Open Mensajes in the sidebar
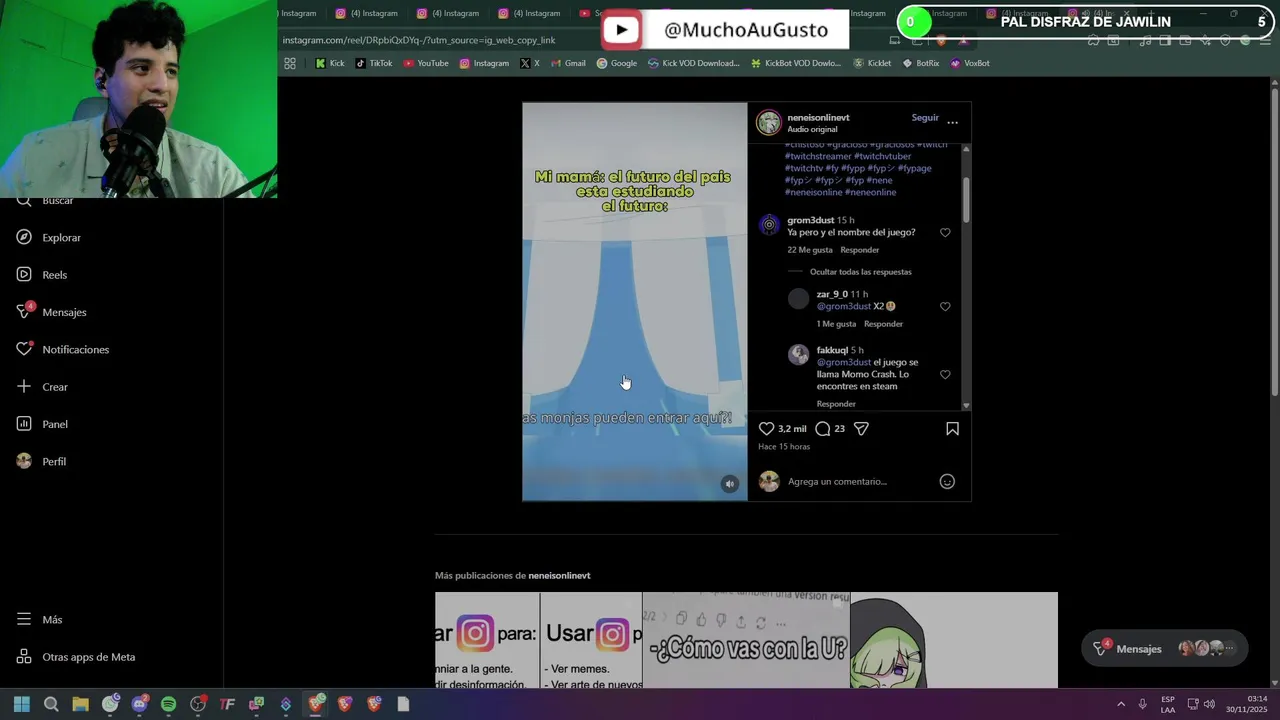Image resolution: width=1280 pixels, height=720 pixels. pyautogui.click(x=50, y=312)
